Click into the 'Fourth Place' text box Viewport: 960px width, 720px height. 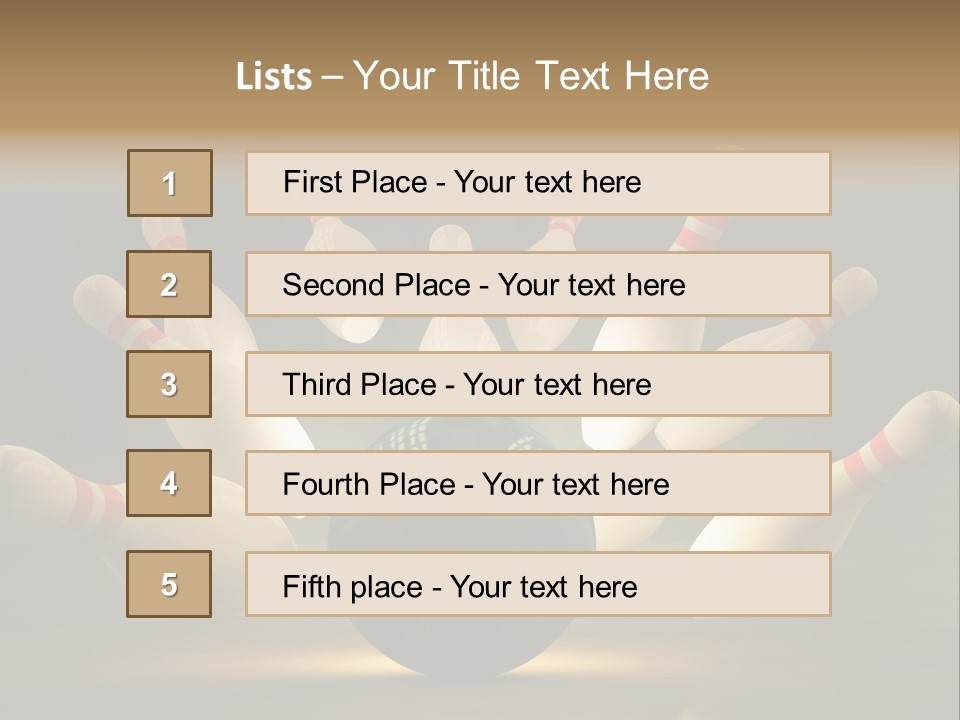tap(538, 483)
